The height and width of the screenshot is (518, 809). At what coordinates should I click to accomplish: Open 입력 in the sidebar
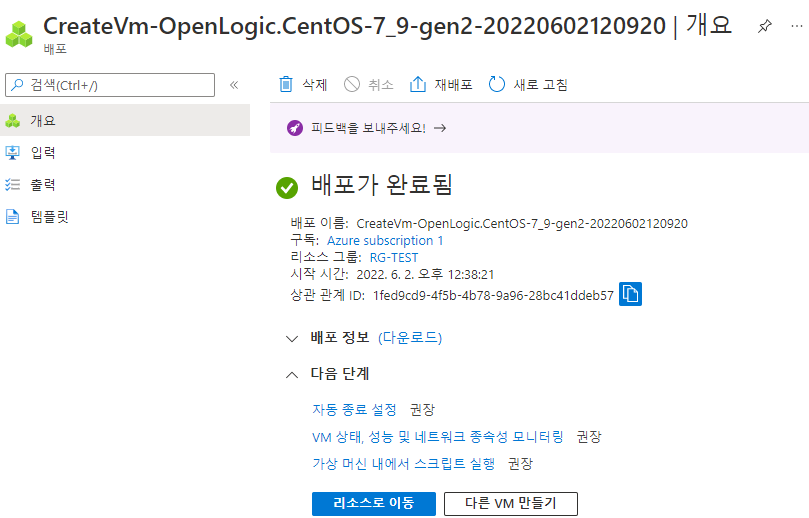(125, 153)
